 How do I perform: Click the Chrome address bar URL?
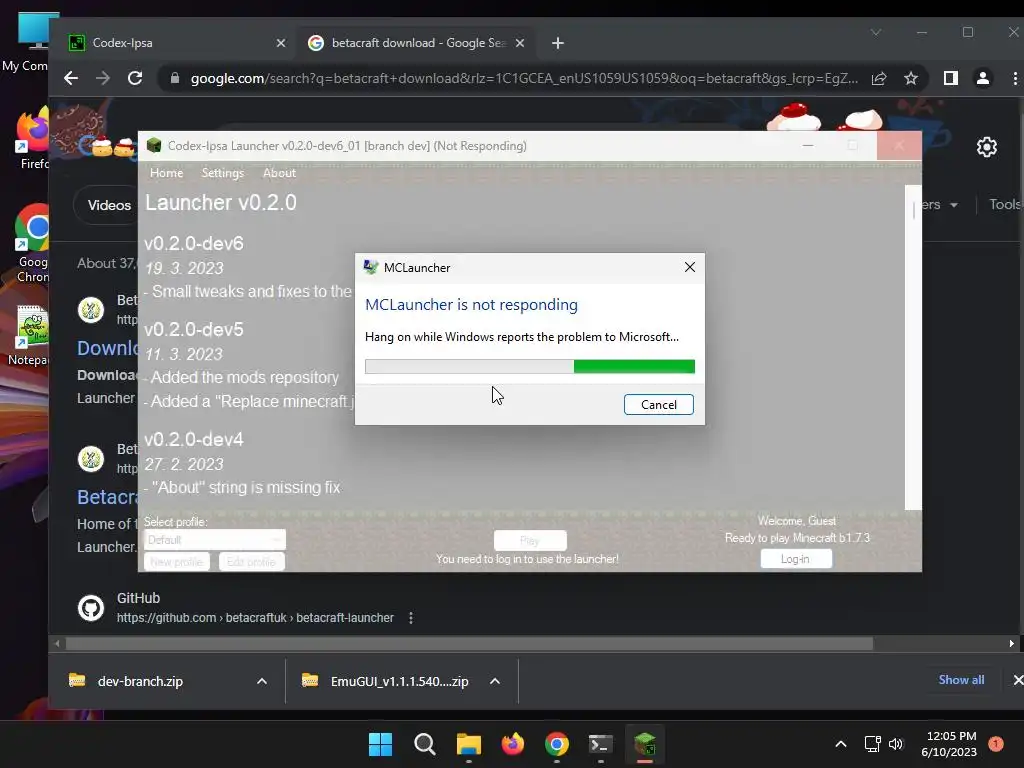tap(524, 78)
